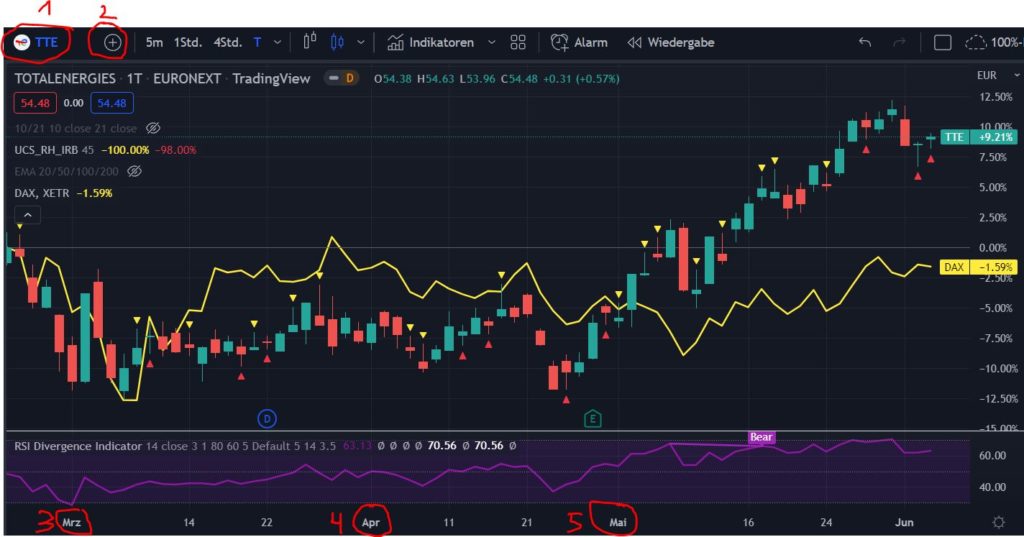Select the EMA 20/50/100/200 legend text
This screenshot has height=537, width=1024.
(67, 171)
